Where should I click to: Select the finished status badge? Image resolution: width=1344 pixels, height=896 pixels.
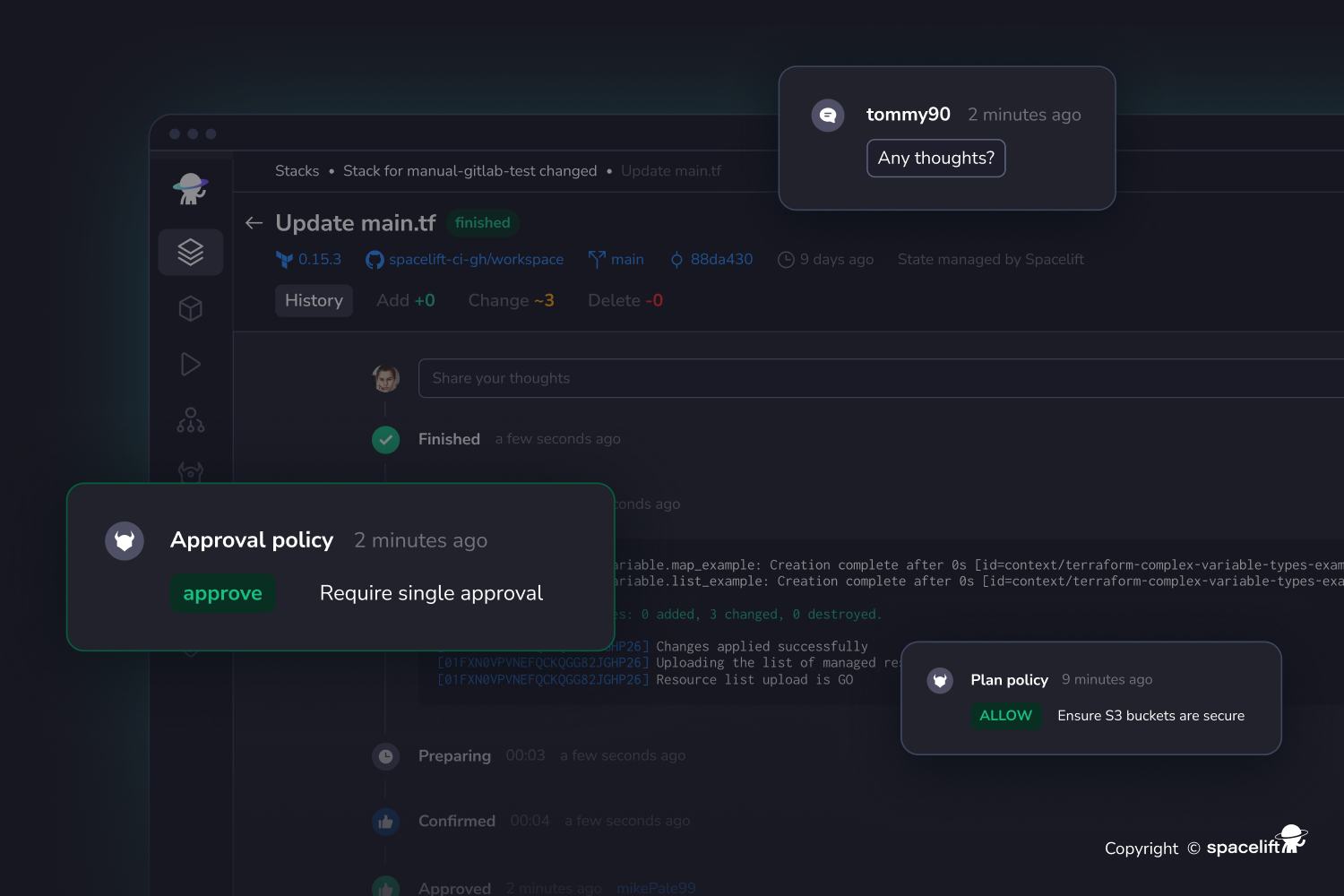pyautogui.click(x=482, y=222)
